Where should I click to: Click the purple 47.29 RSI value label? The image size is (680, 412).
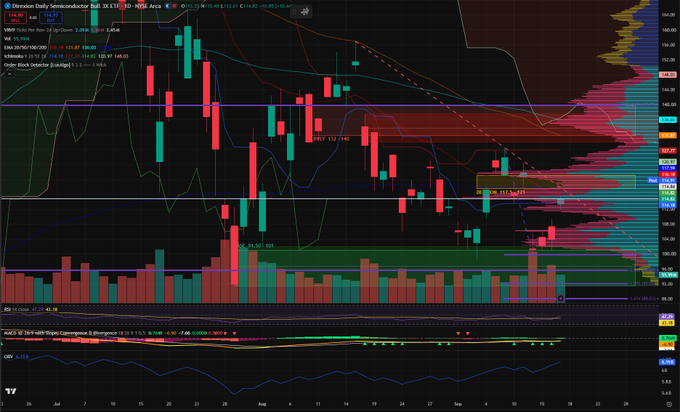[x=667, y=317]
